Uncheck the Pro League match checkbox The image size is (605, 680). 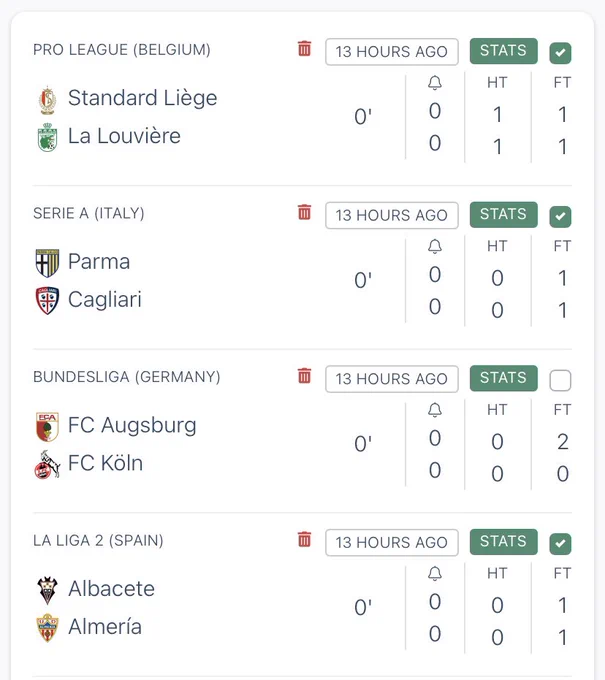click(x=560, y=53)
